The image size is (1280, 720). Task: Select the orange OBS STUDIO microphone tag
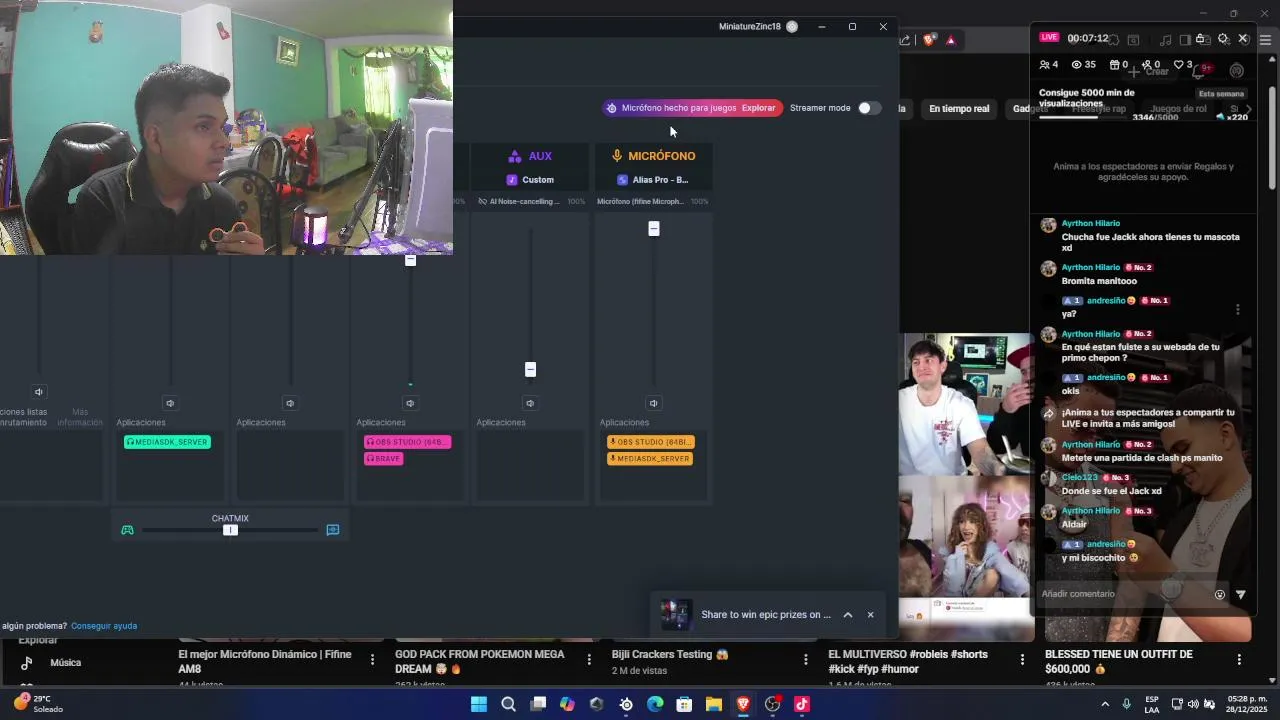[x=650, y=442]
